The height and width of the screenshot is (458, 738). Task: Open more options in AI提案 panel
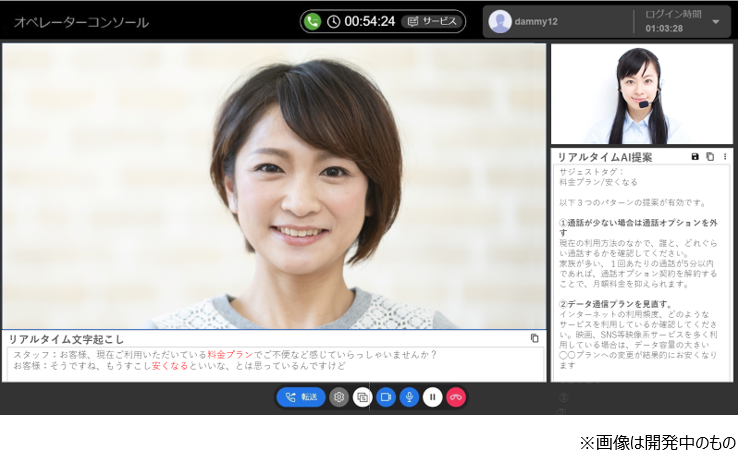point(725,157)
